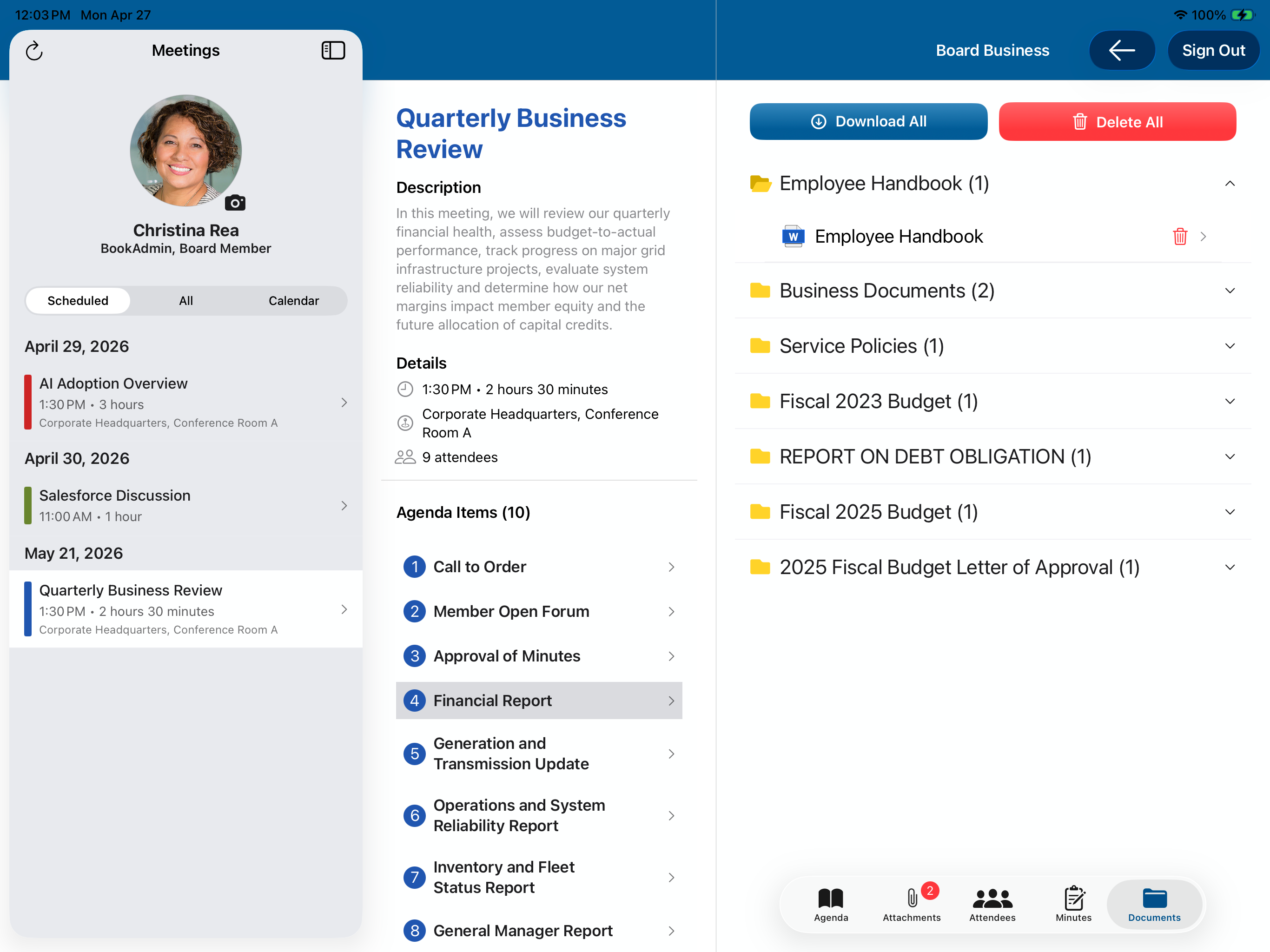Open Inventory and Fleet Status Report
Image resolution: width=1270 pixels, height=952 pixels.
(x=539, y=877)
